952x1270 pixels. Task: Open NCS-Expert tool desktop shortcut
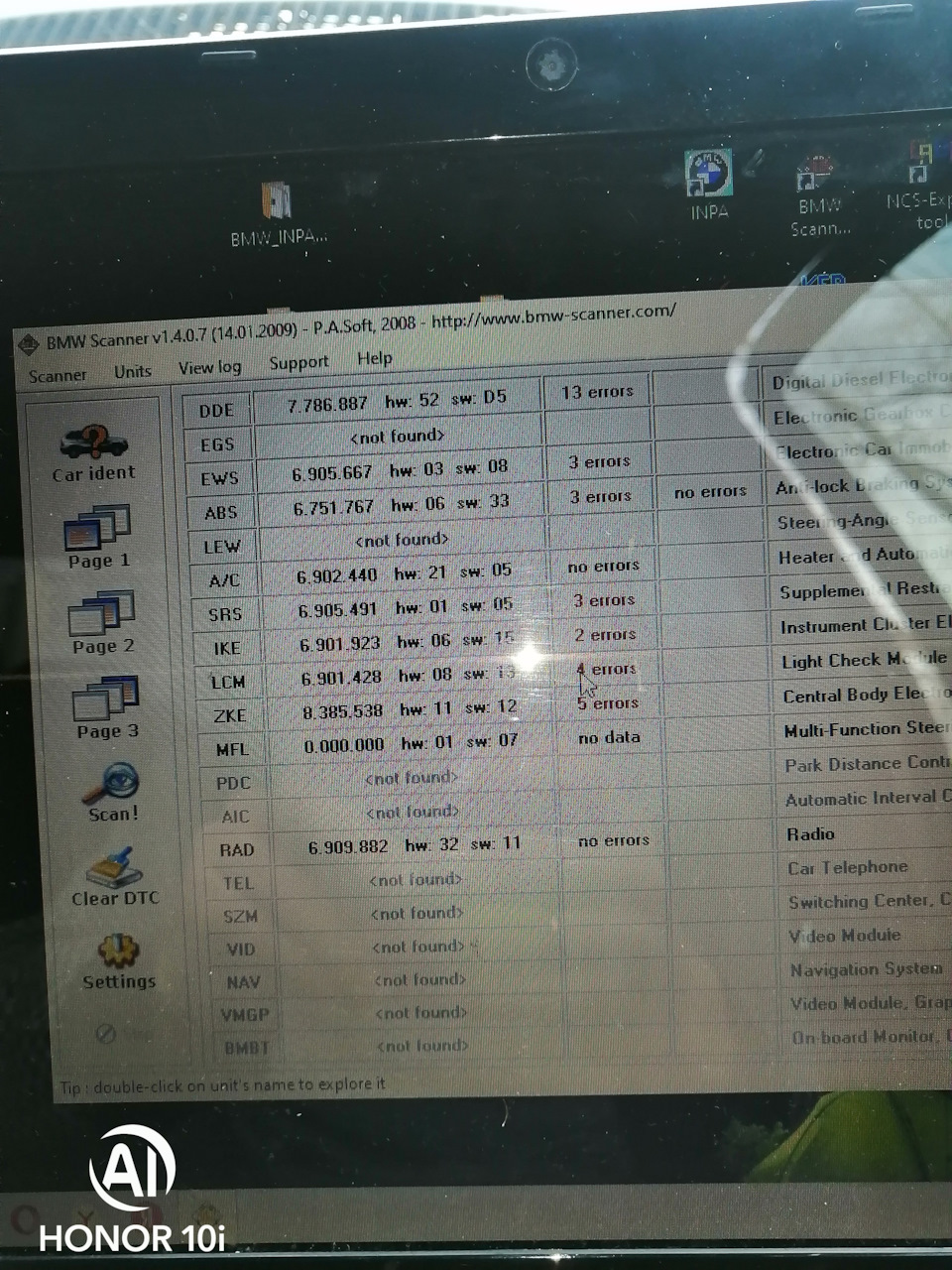pyautogui.click(x=920, y=186)
